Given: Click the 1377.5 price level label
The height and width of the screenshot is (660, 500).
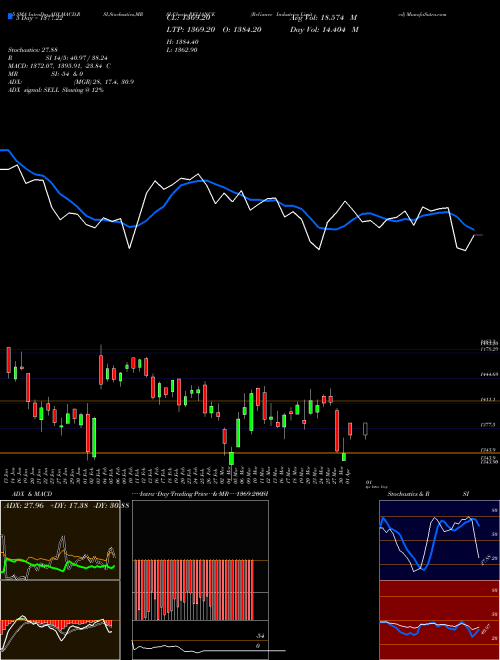Looking at the screenshot, I should 487,425.
